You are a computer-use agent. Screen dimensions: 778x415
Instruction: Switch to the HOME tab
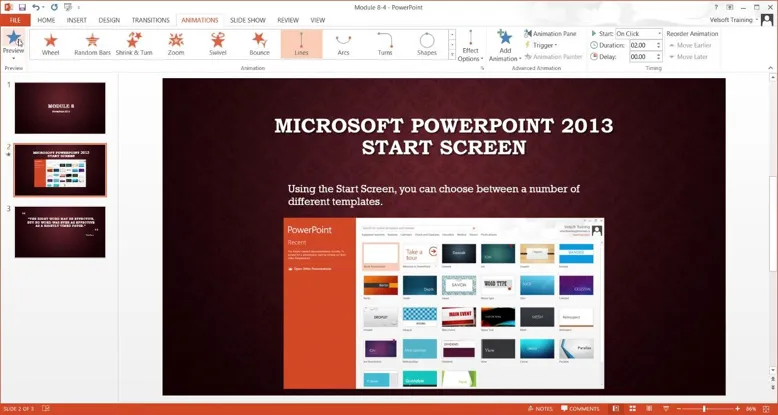click(x=46, y=20)
